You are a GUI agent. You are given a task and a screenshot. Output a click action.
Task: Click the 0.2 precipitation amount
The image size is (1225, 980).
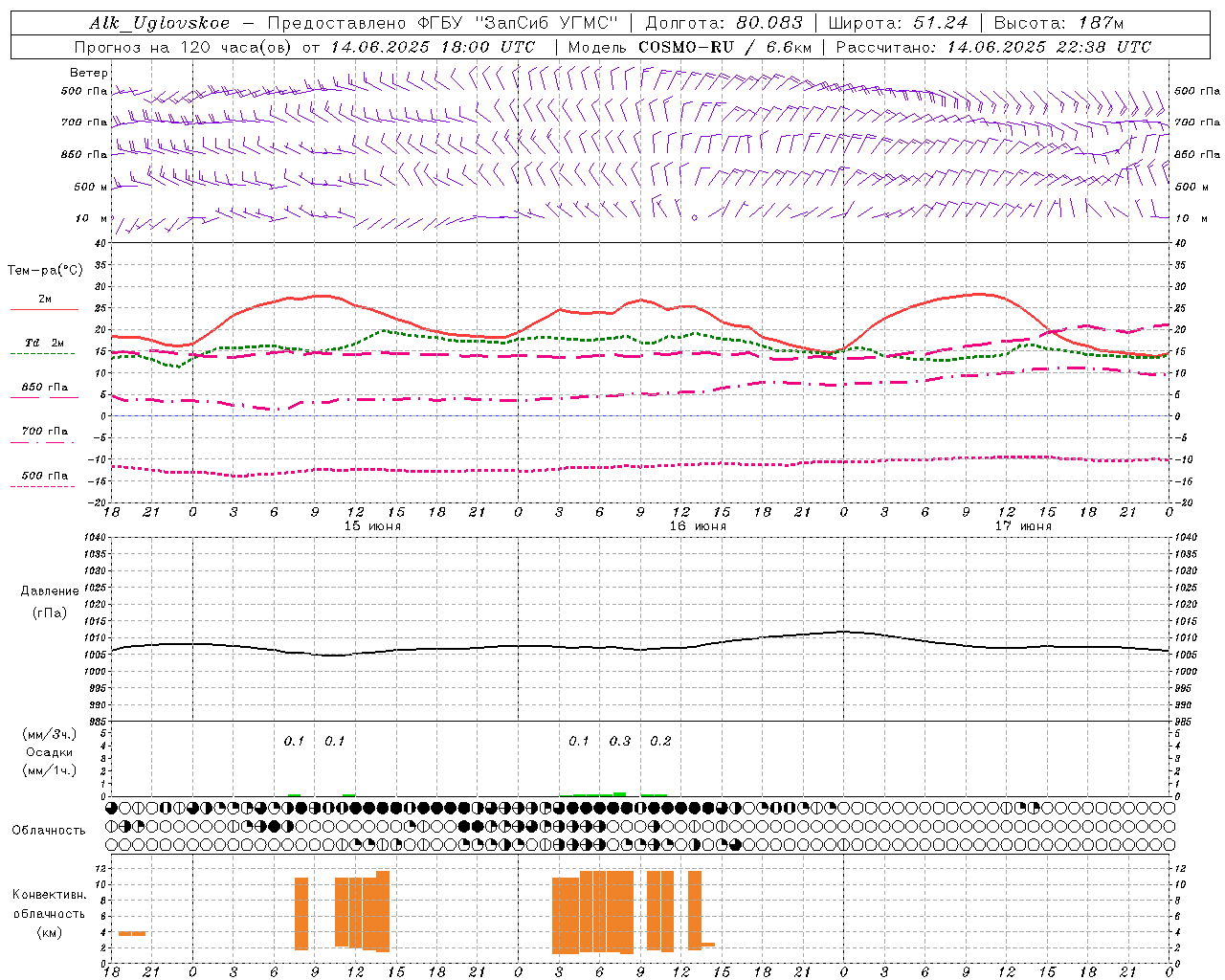tap(660, 741)
